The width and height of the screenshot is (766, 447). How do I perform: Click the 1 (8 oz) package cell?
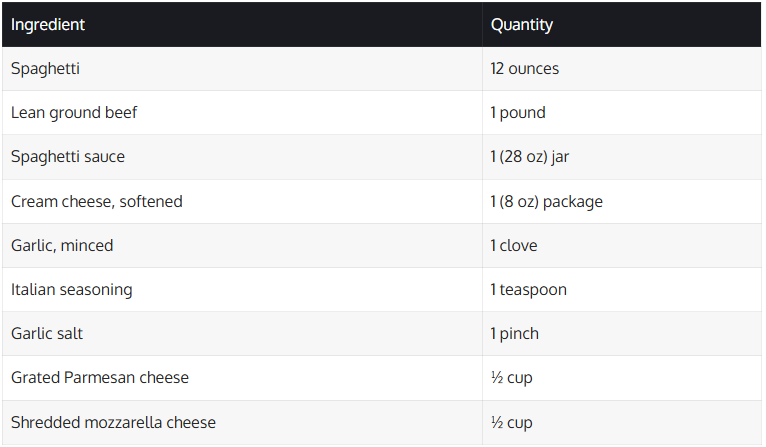click(x=547, y=201)
